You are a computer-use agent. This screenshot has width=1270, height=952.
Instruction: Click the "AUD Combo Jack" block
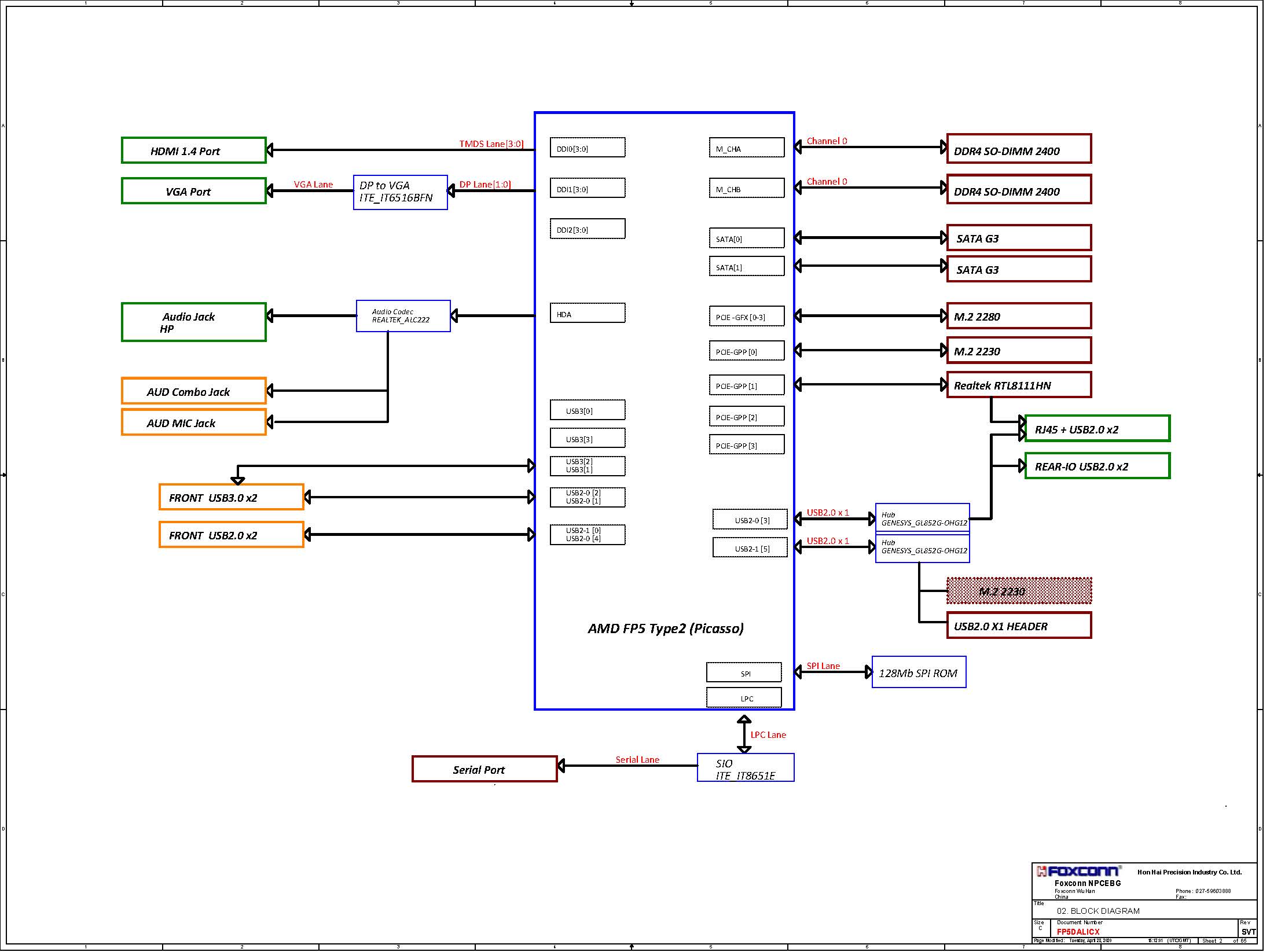click(194, 391)
